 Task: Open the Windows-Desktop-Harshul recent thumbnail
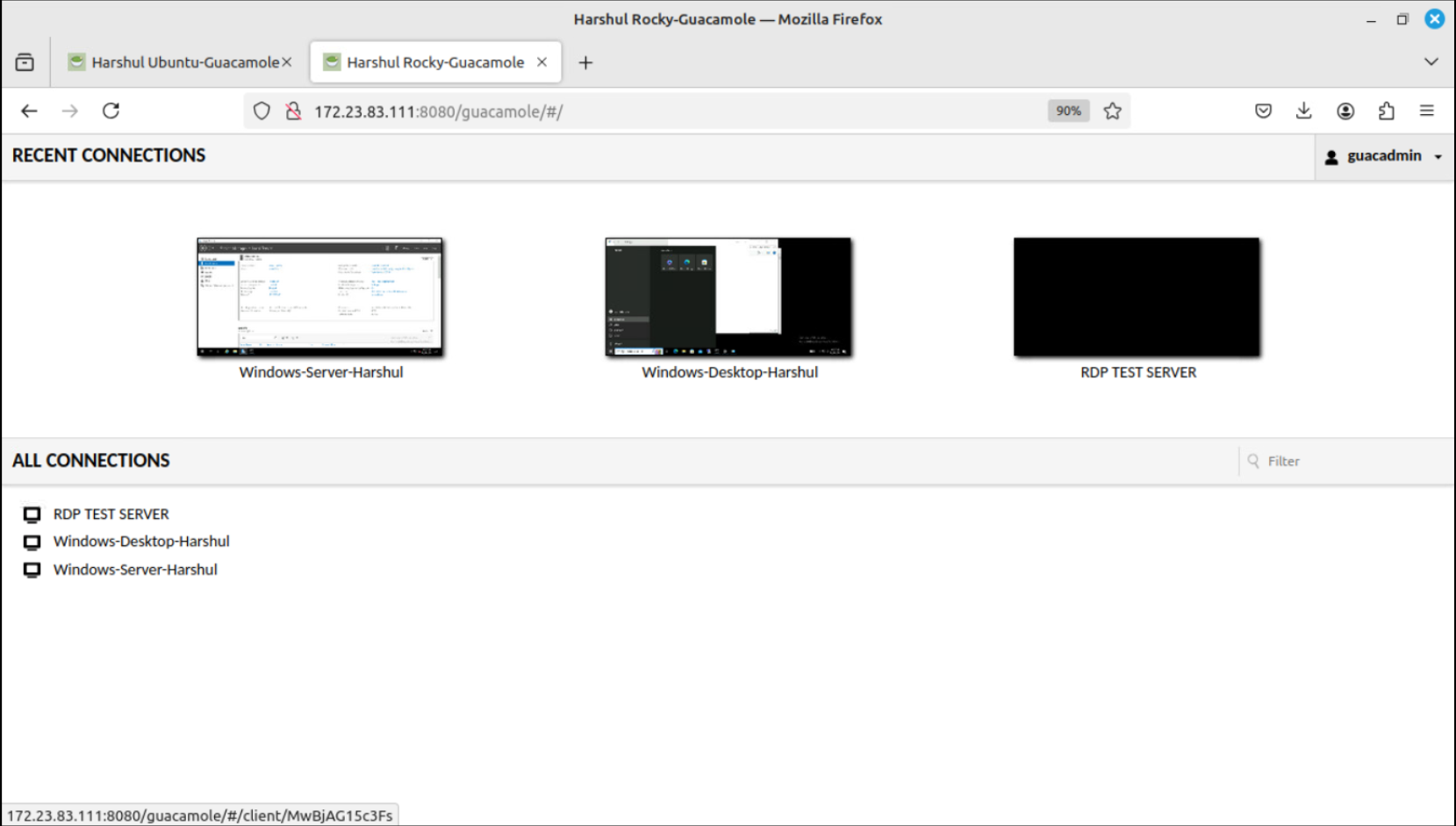(728, 297)
